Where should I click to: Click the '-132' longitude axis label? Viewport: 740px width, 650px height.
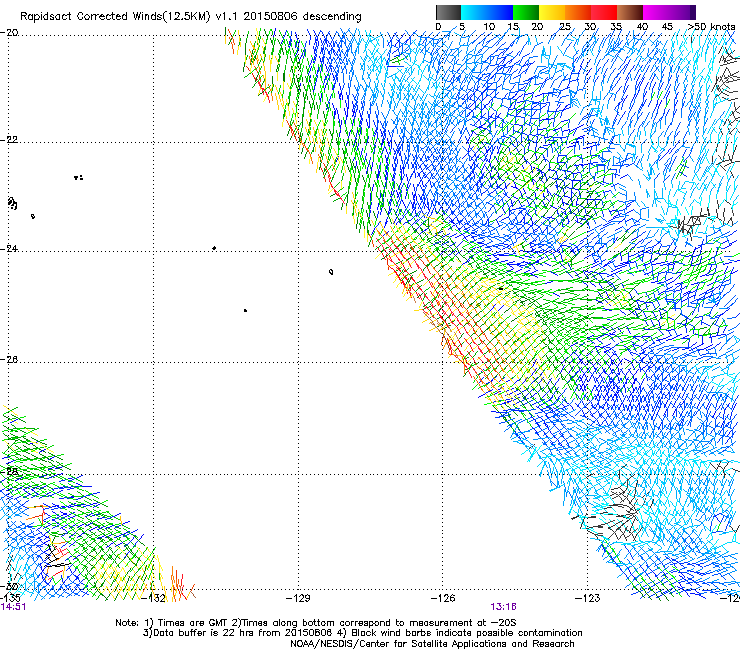153,599
